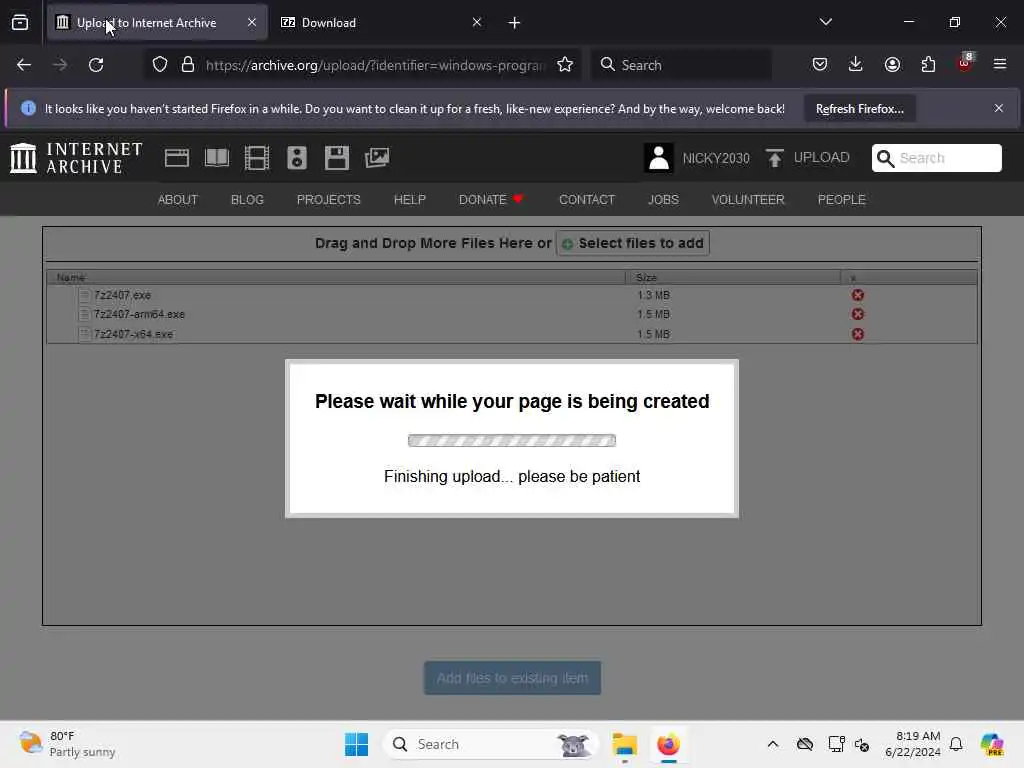This screenshot has height=768, width=1024.
Task: Select the 7z2407-x64.exe file name
Action: click(133, 334)
